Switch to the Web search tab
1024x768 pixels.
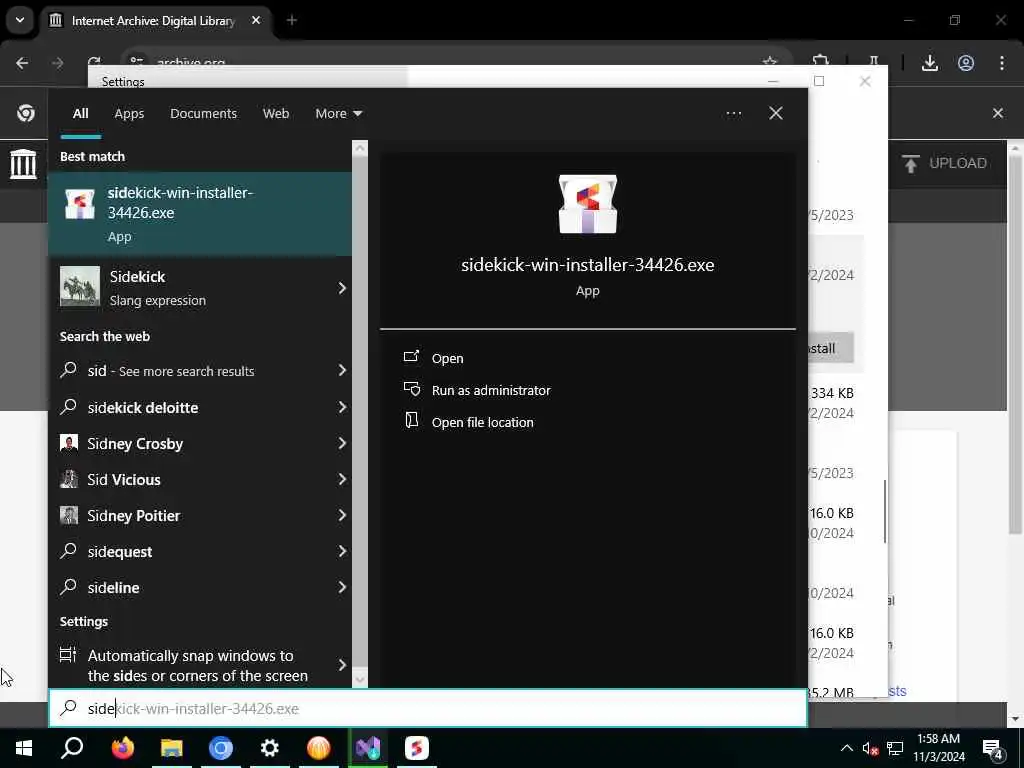(276, 114)
